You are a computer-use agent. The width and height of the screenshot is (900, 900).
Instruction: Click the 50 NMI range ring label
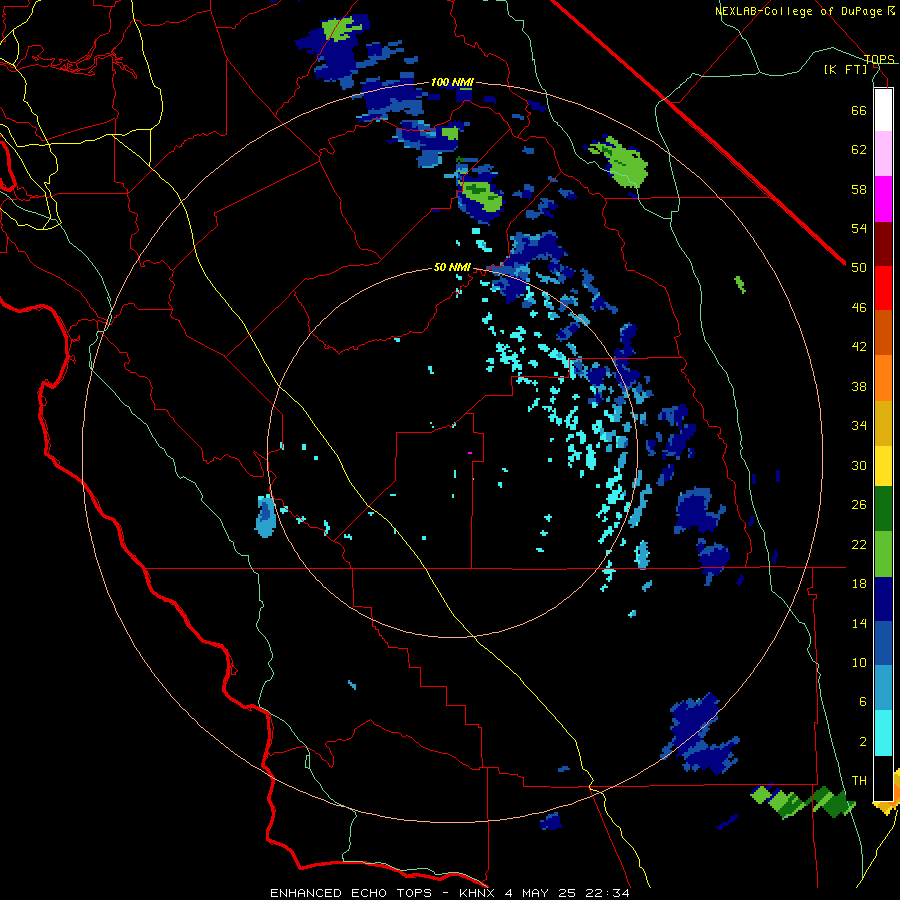[x=452, y=267]
